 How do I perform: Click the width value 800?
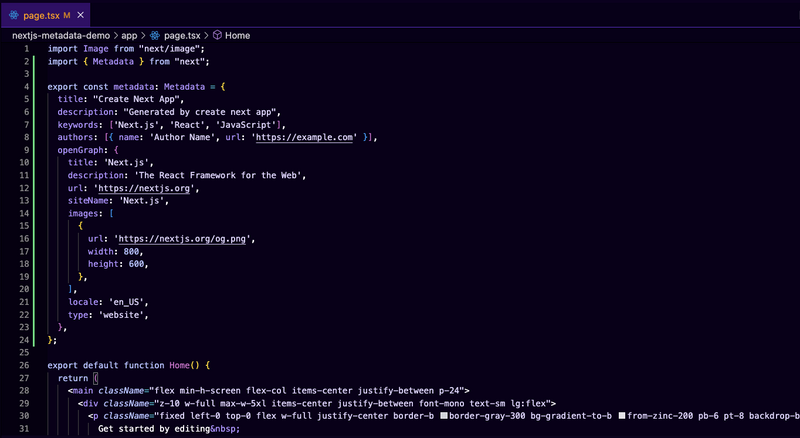[x=131, y=251]
